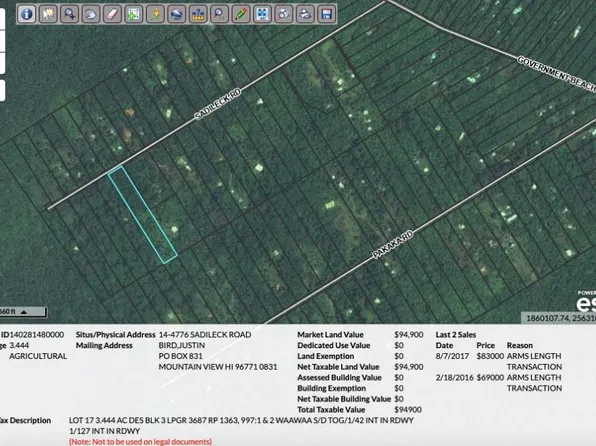The image size is (596, 446).
Task: Open the globe map-layers icon
Action: pos(177,14)
